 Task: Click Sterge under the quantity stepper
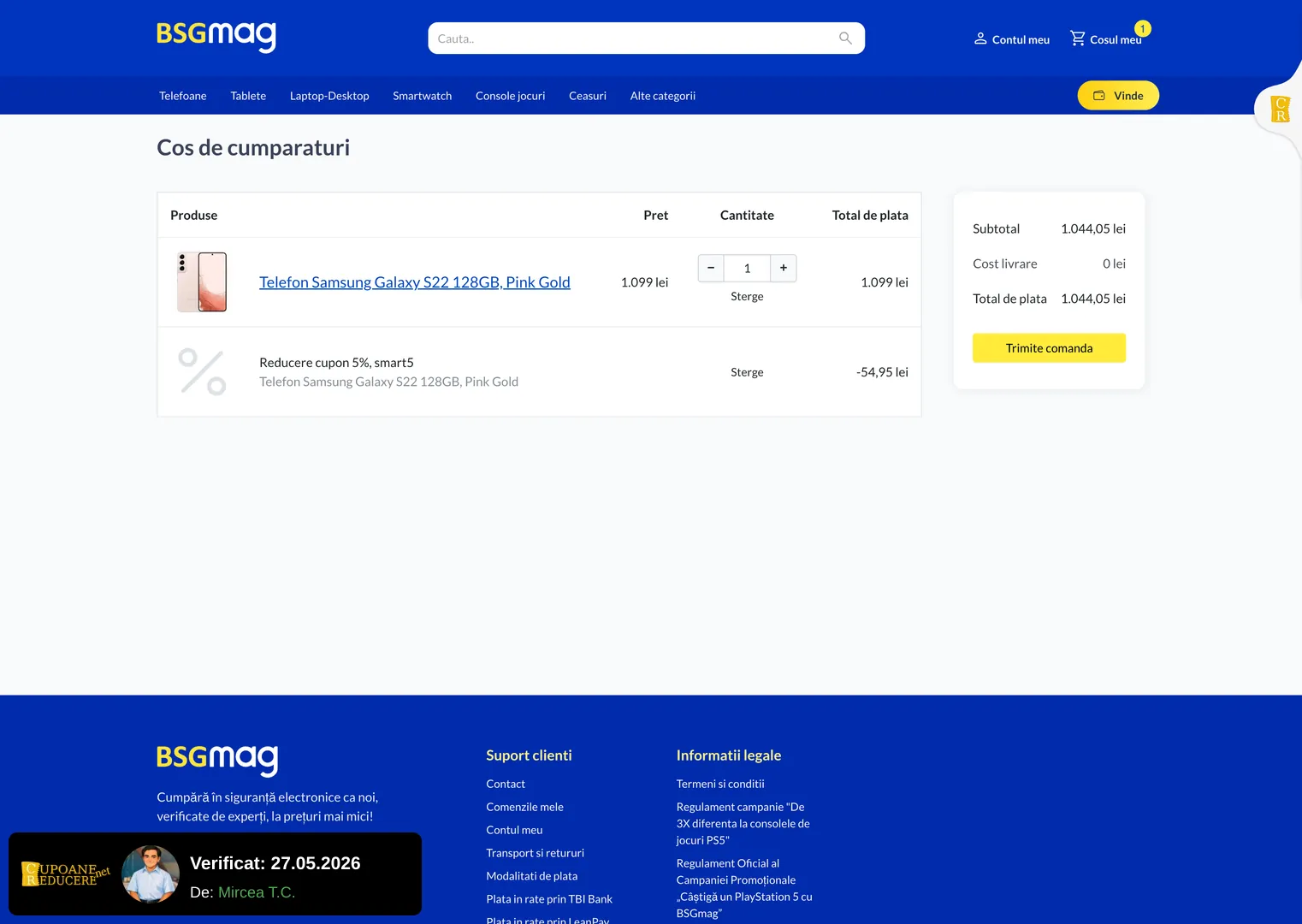click(x=747, y=296)
